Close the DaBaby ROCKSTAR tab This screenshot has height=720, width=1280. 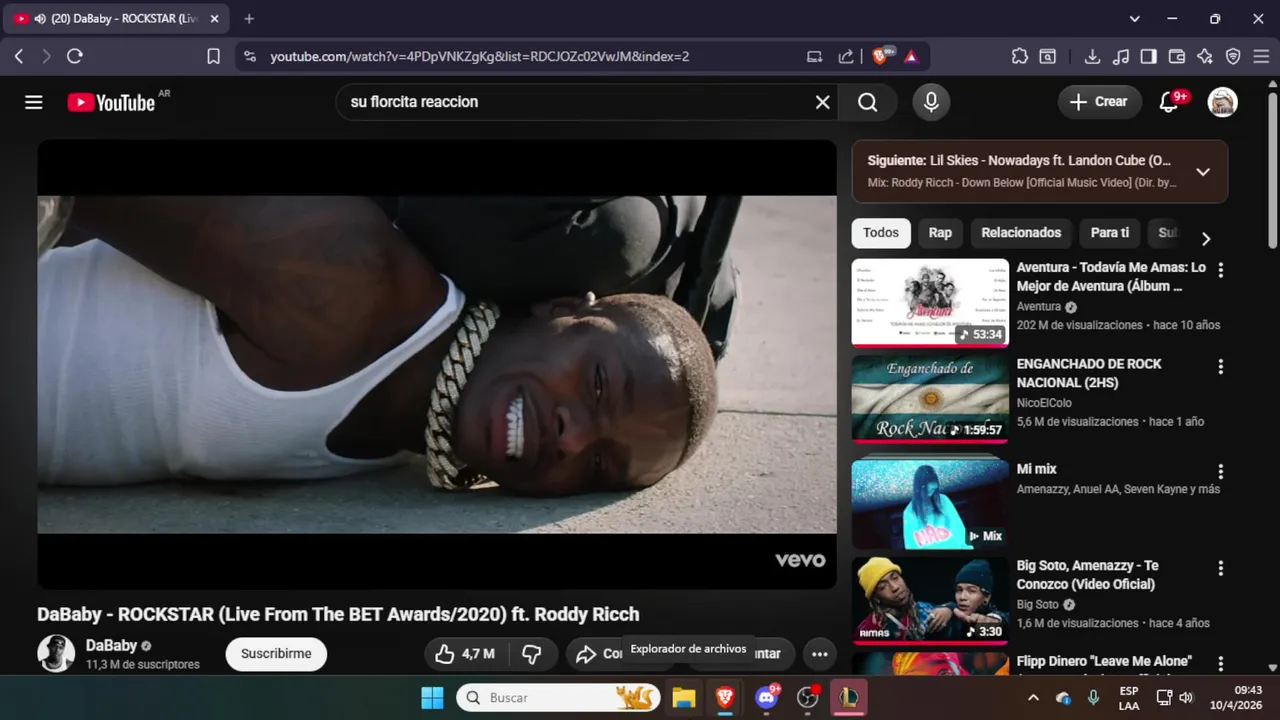pyautogui.click(x=214, y=19)
